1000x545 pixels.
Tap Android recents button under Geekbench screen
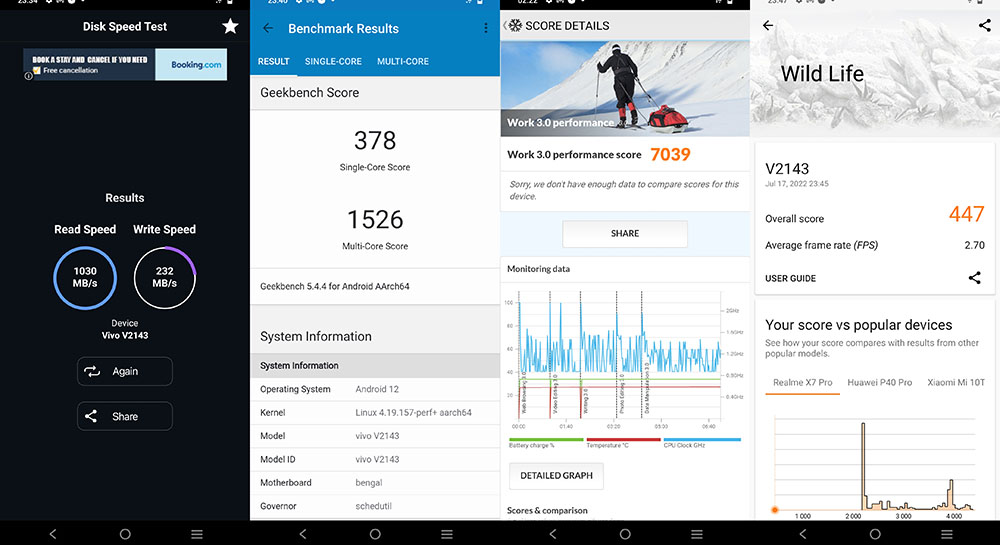[446, 534]
